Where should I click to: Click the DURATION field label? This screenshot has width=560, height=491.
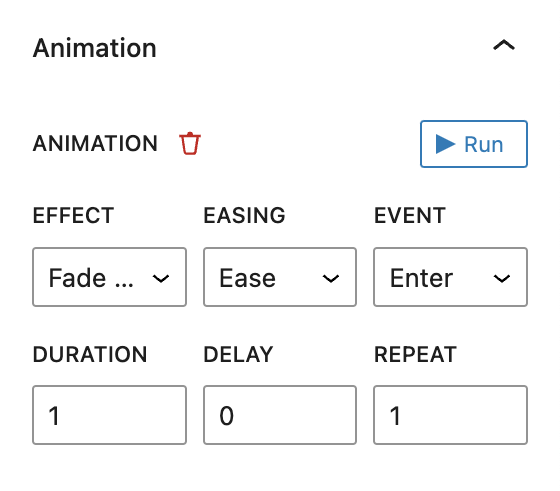[x=90, y=354]
